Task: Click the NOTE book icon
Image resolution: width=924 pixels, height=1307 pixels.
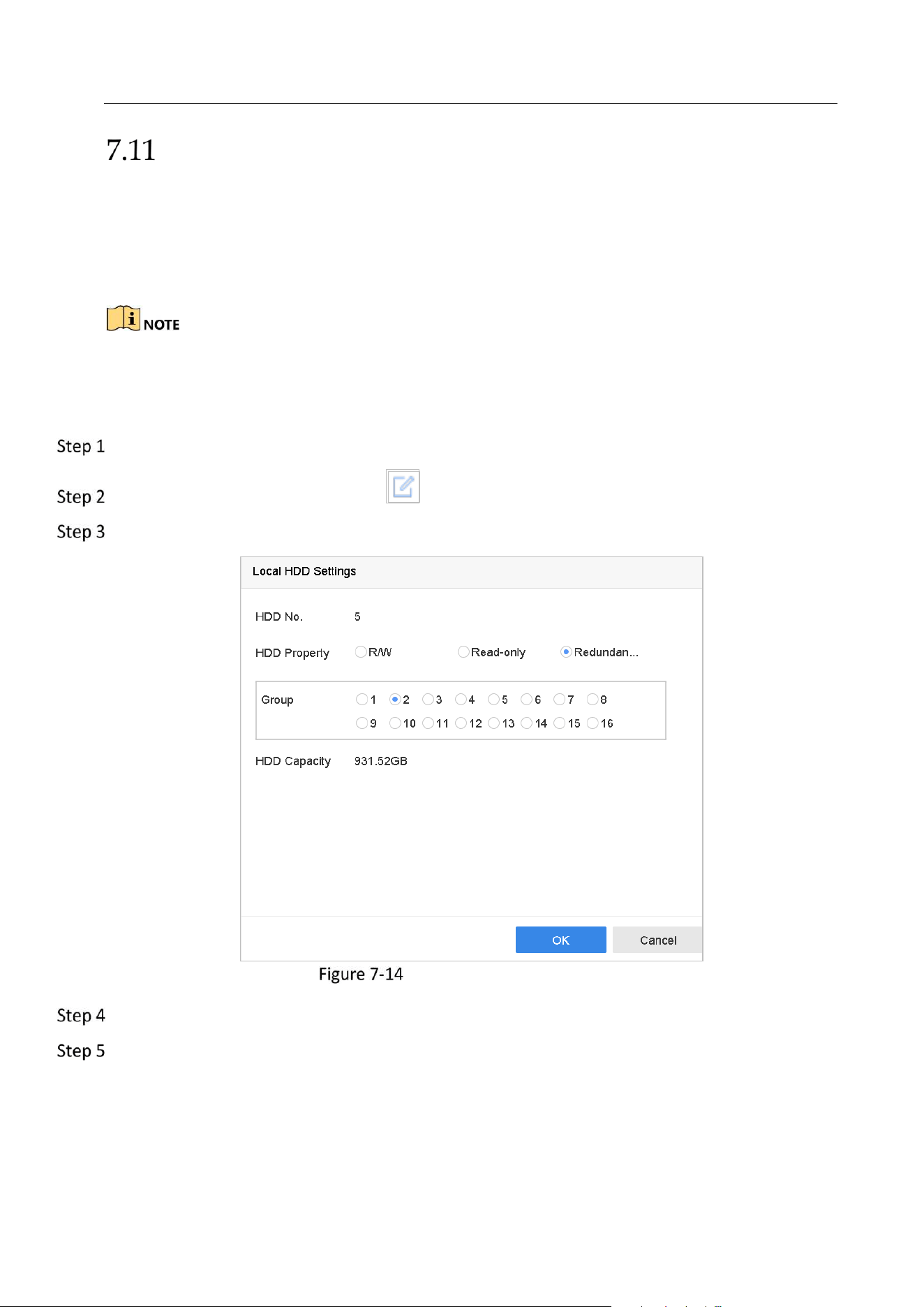Action: point(124,318)
